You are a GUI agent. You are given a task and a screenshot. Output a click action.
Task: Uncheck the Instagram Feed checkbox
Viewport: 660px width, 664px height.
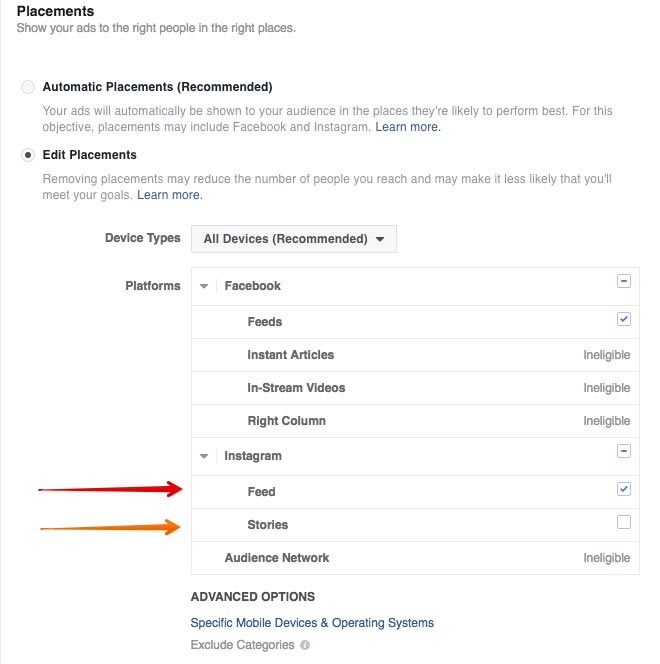point(624,489)
